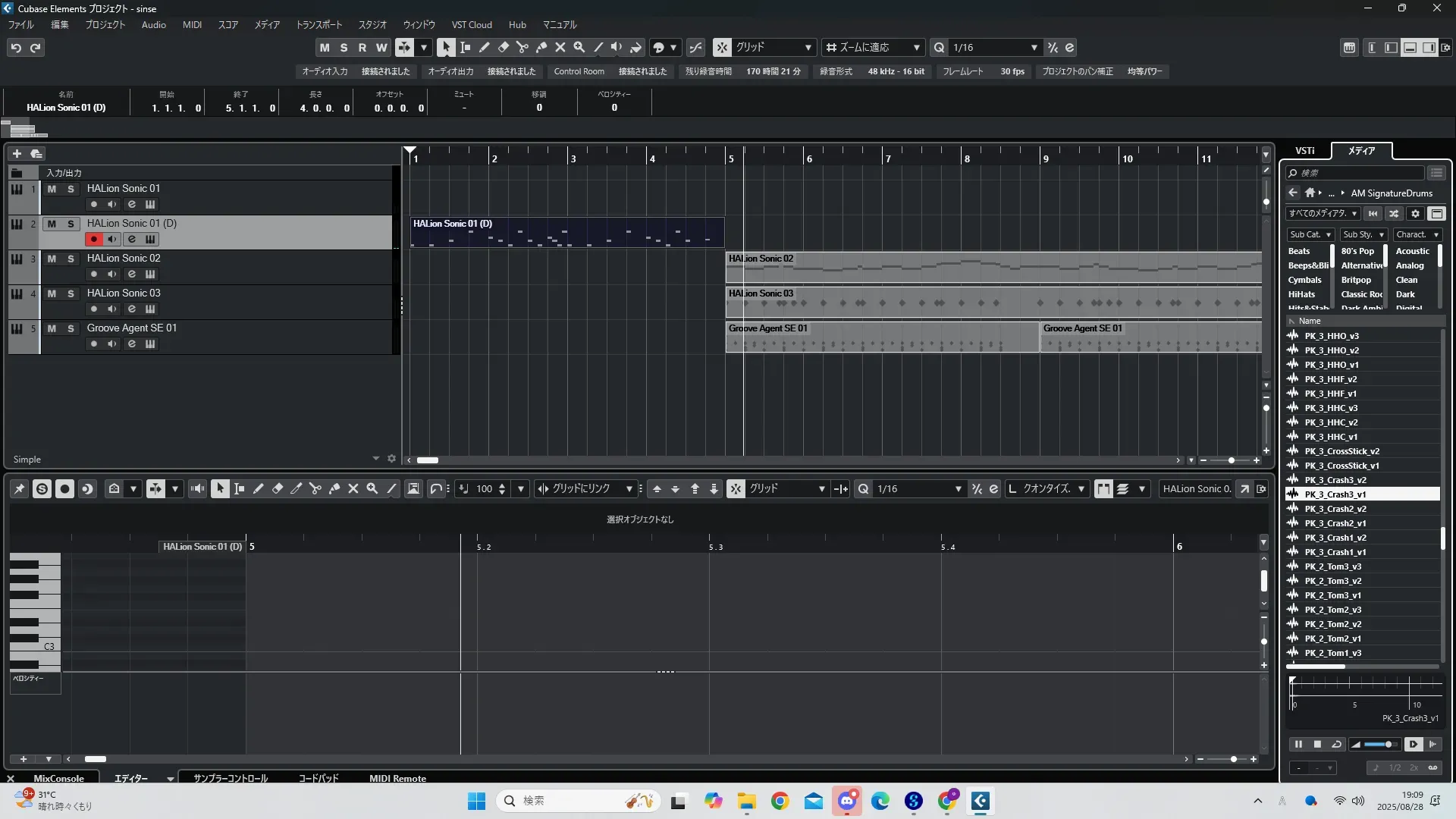
Task: Select the Zoom magnifier tool in key editor
Action: [372, 489]
